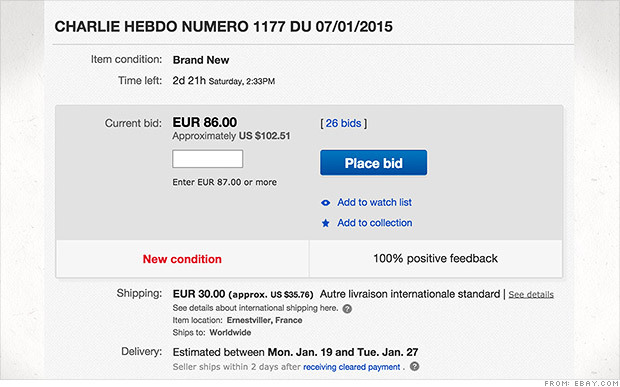Open See details shipping link
Viewport: 620px width, 387px height.
pos(531,294)
